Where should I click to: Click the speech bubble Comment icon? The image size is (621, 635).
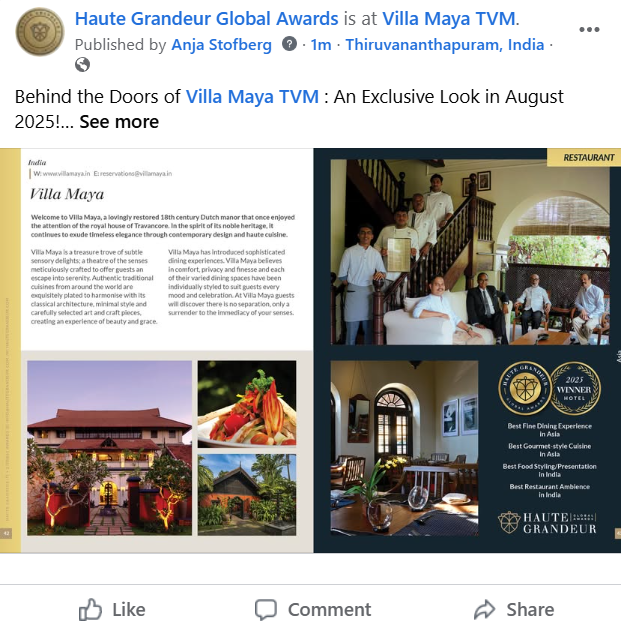click(266, 609)
